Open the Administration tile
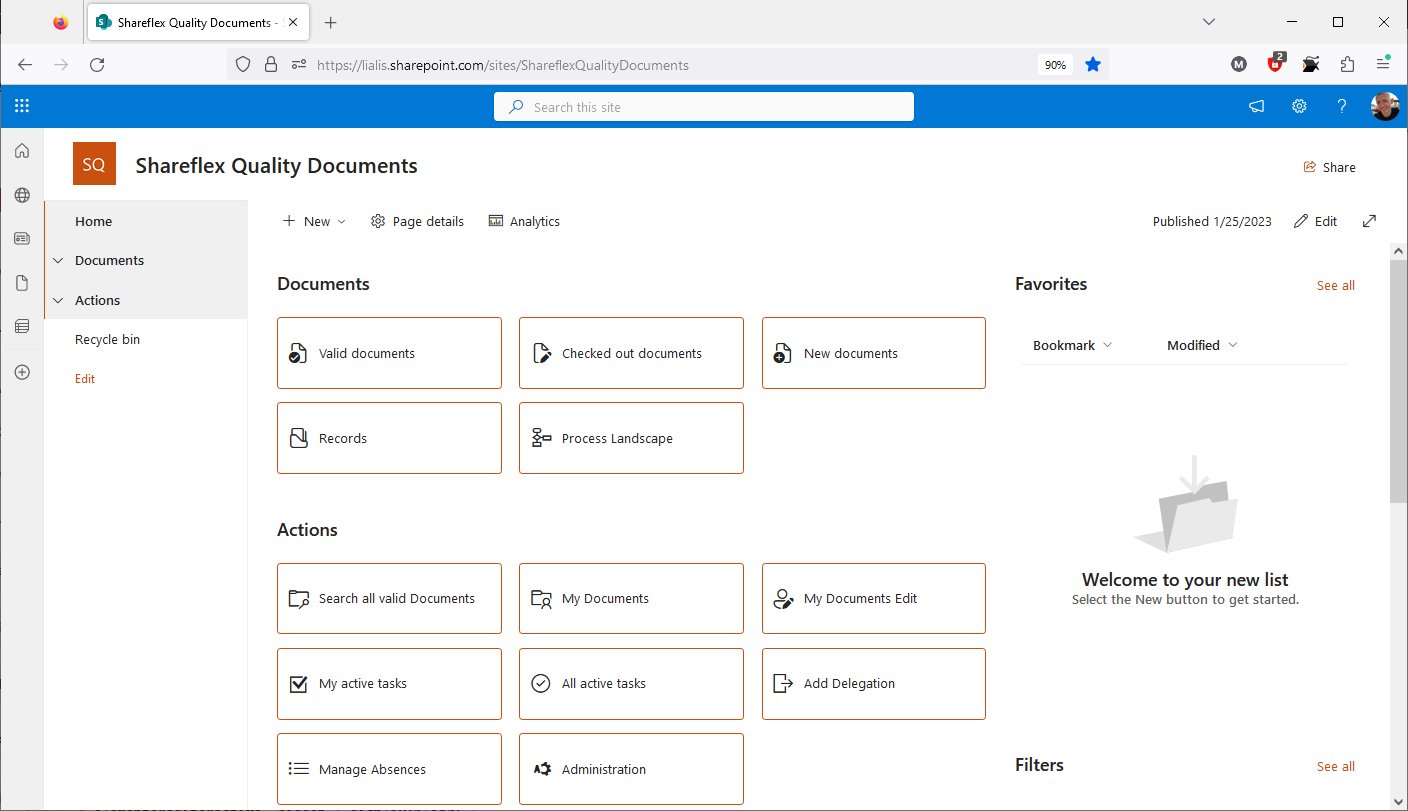 click(631, 769)
